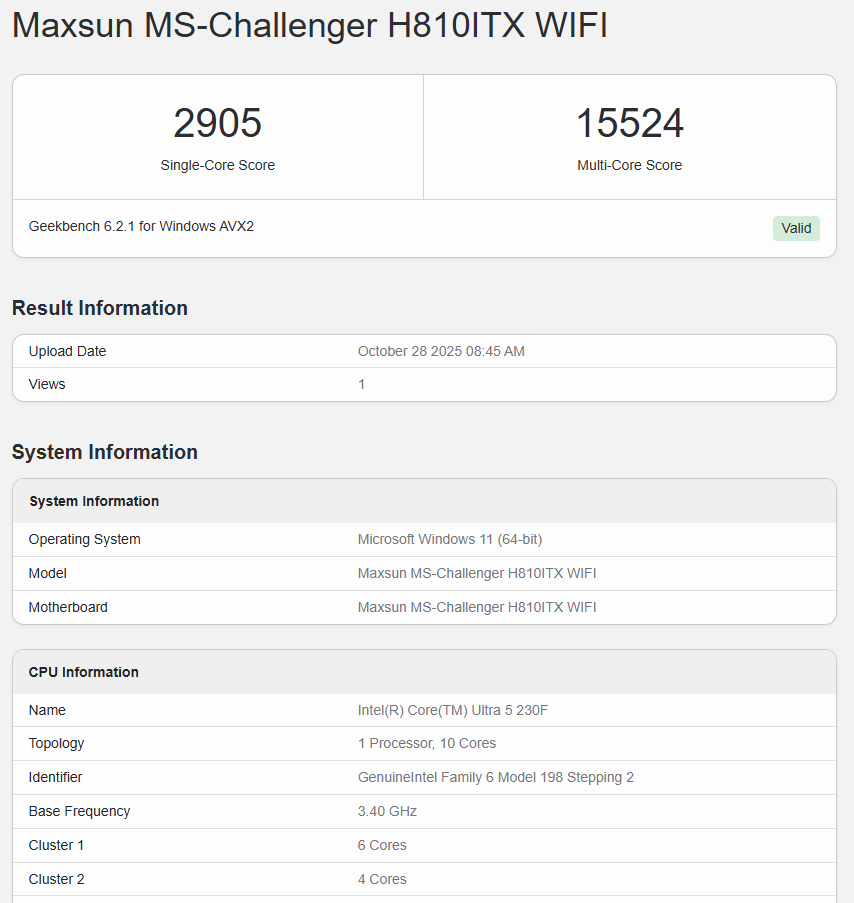Select the Single-Core Score label
This screenshot has width=854, height=903.
point(217,165)
